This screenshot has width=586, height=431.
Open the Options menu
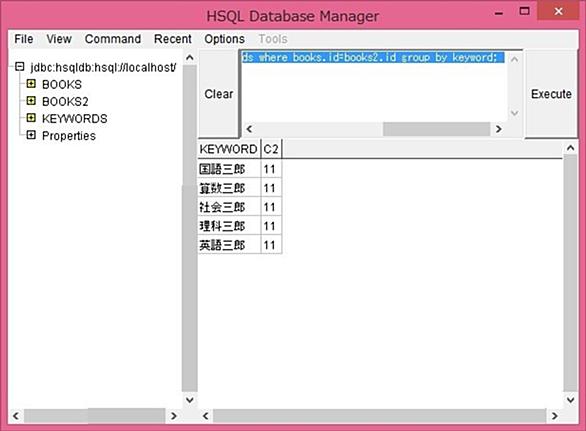coord(225,39)
